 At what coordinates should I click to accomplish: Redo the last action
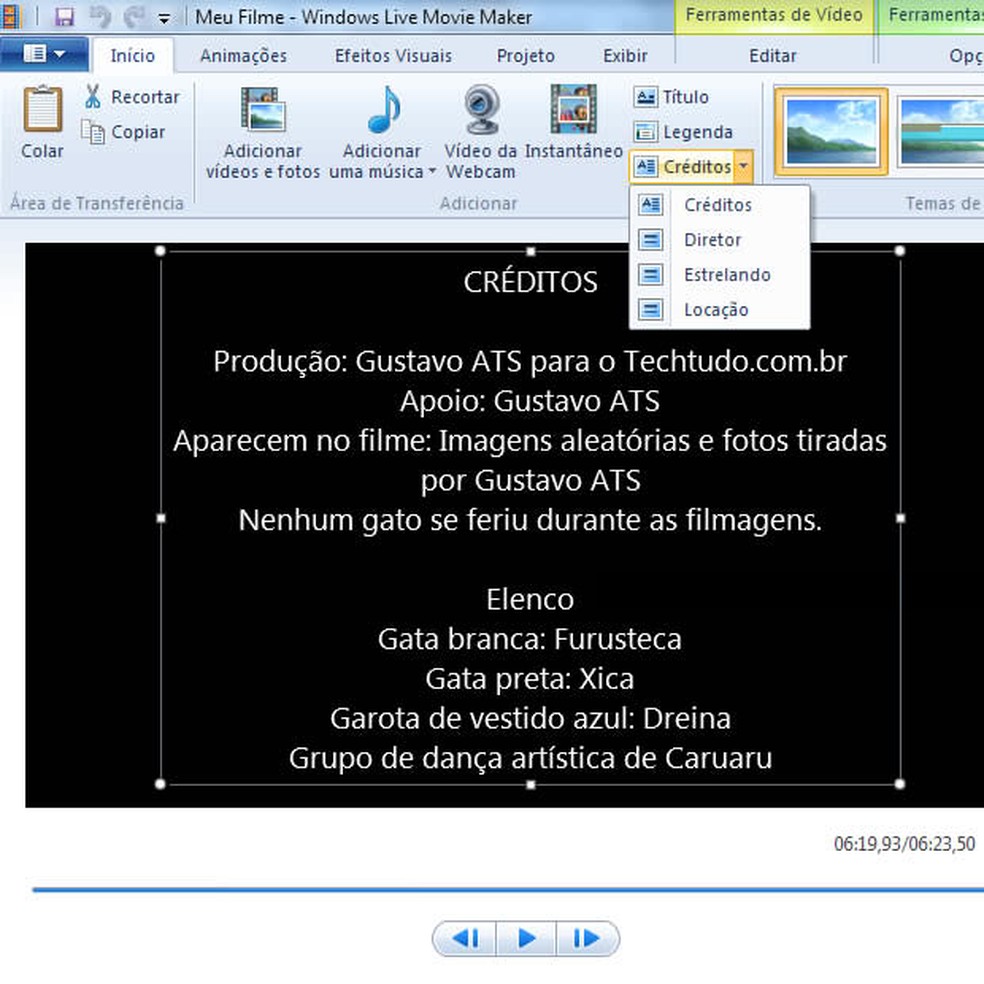134,16
